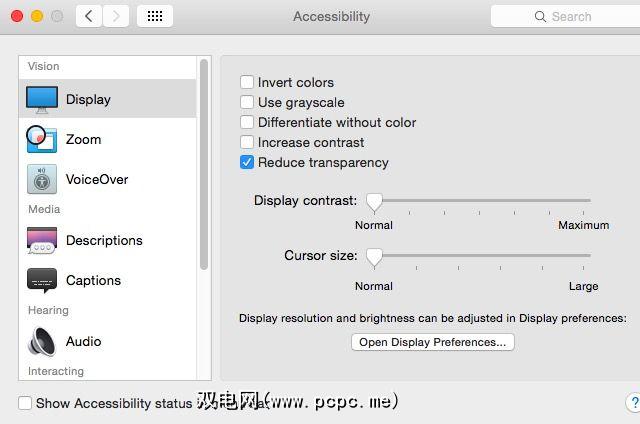Check Differentiate without color
This screenshot has width=640, height=424.
click(x=247, y=122)
